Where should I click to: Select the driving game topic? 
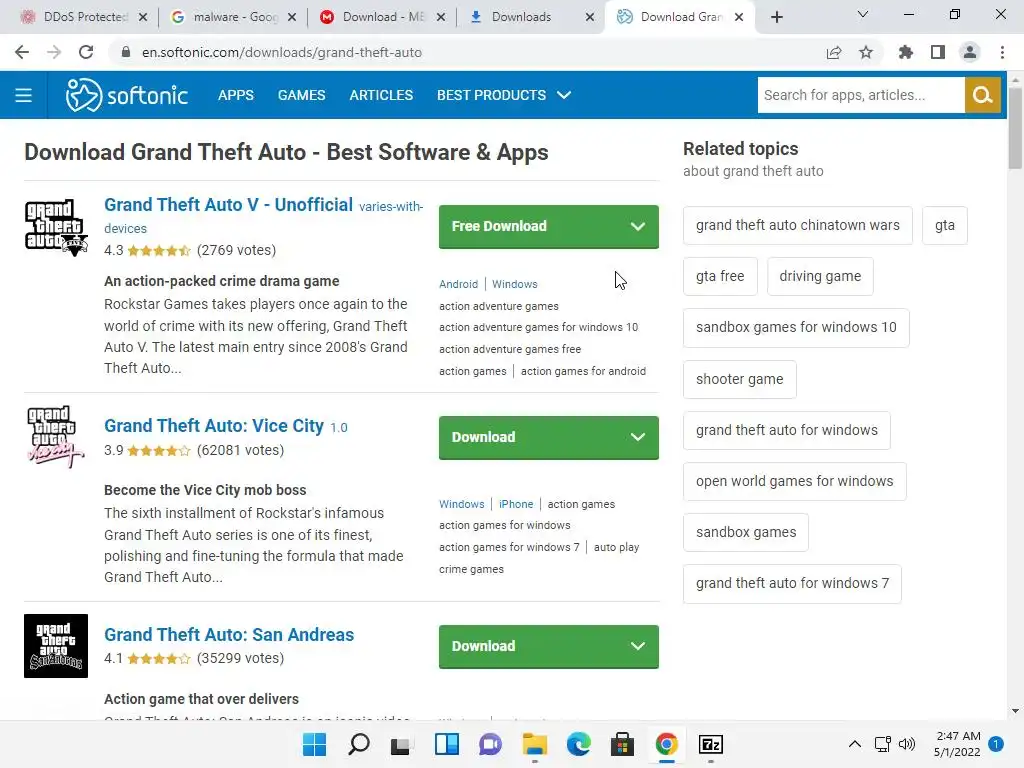click(x=820, y=276)
